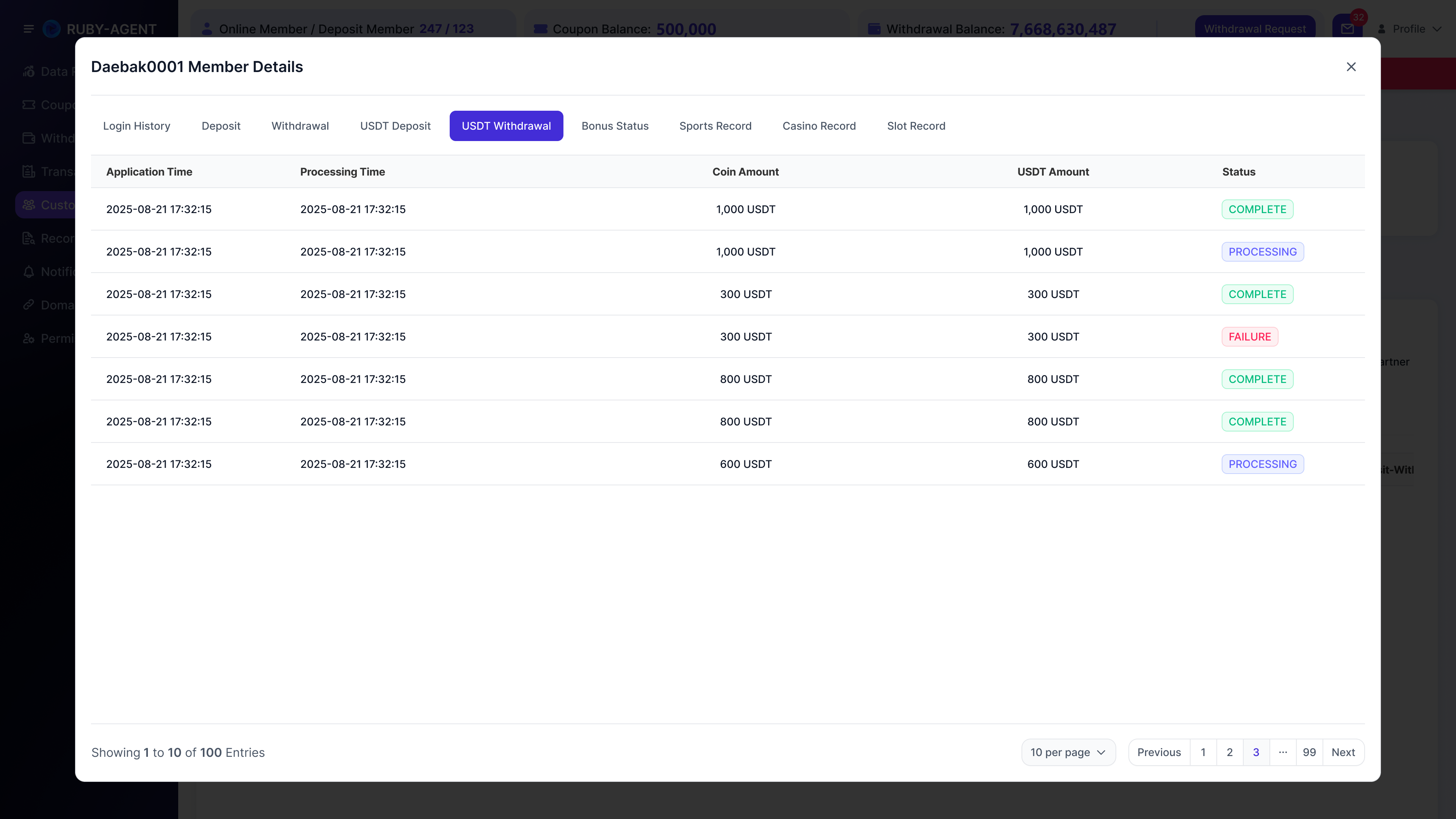1456x819 pixels.
Task: Click the Processing Time column header
Action: tap(342, 172)
